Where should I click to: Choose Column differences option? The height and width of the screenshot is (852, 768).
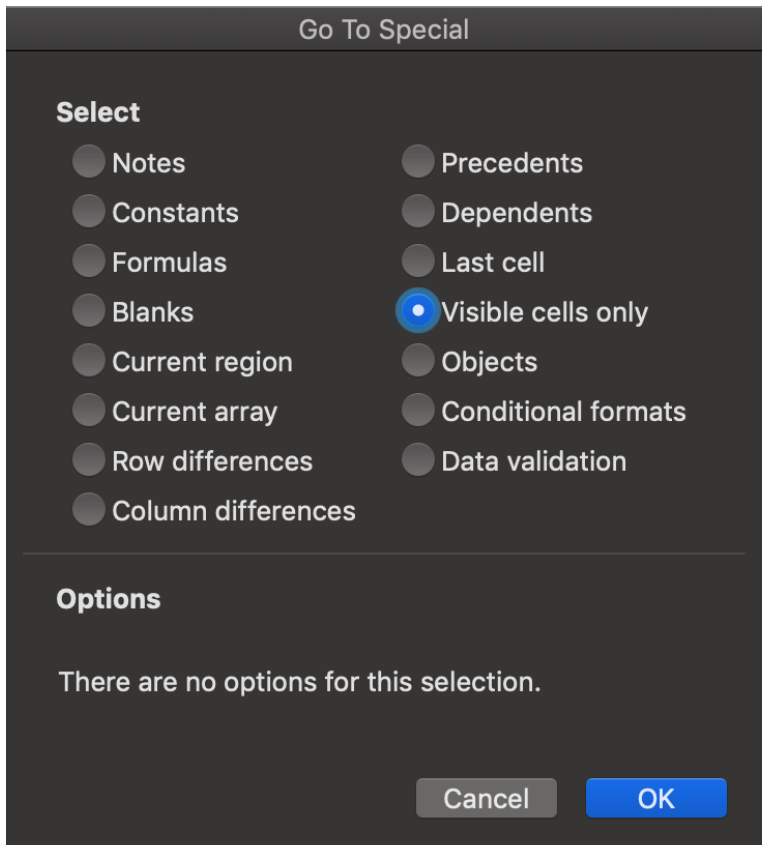(89, 510)
